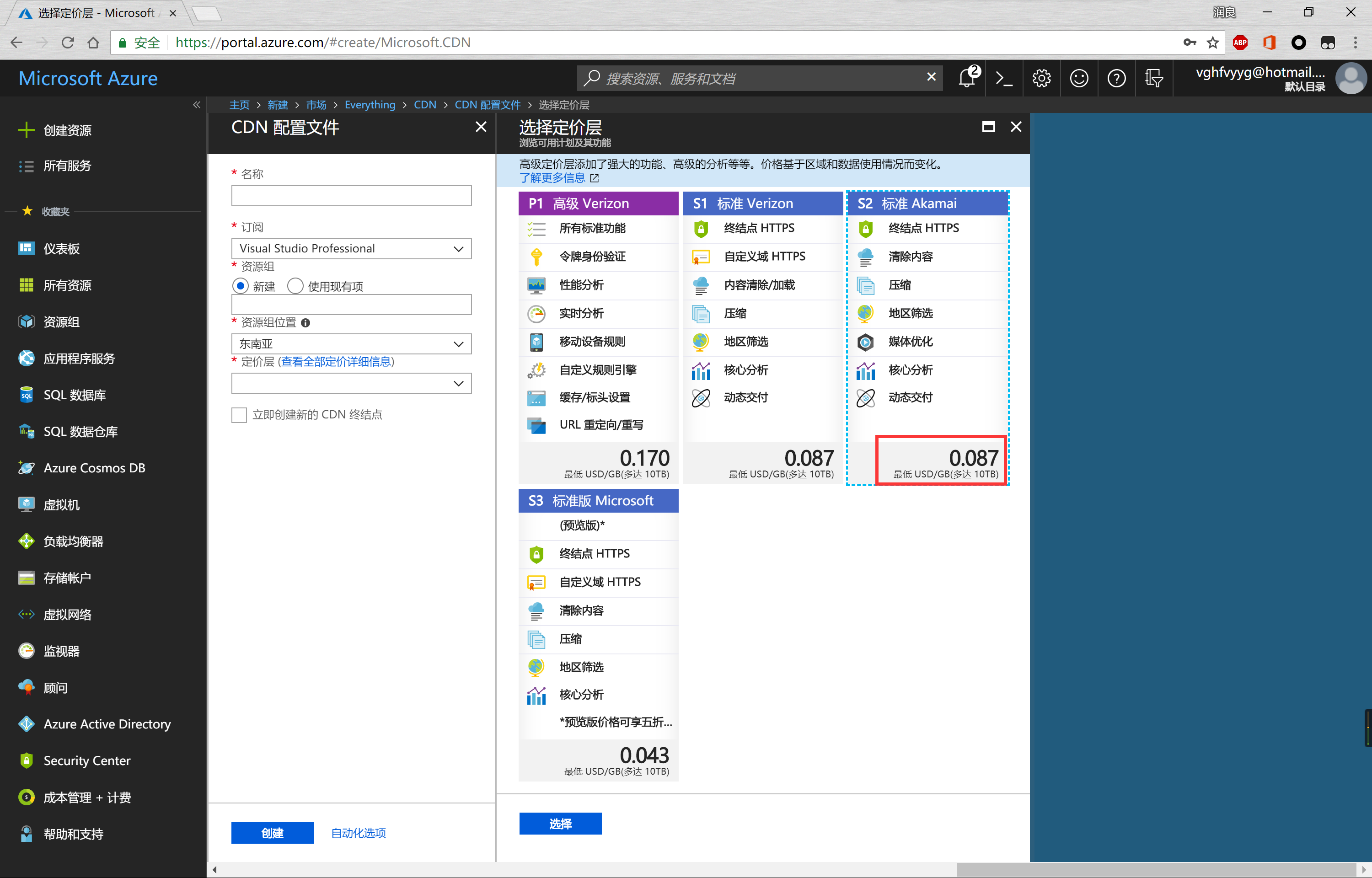Select the 新建 resource group radio button

click(241, 286)
